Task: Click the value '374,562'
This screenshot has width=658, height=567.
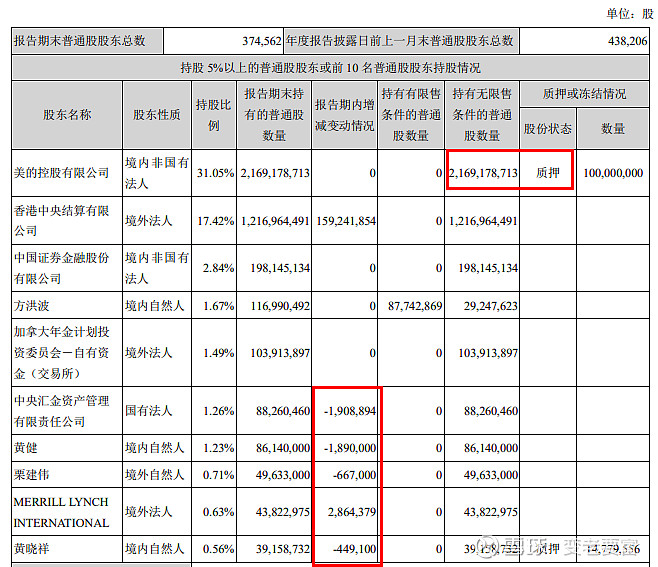Action: (x=261, y=41)
